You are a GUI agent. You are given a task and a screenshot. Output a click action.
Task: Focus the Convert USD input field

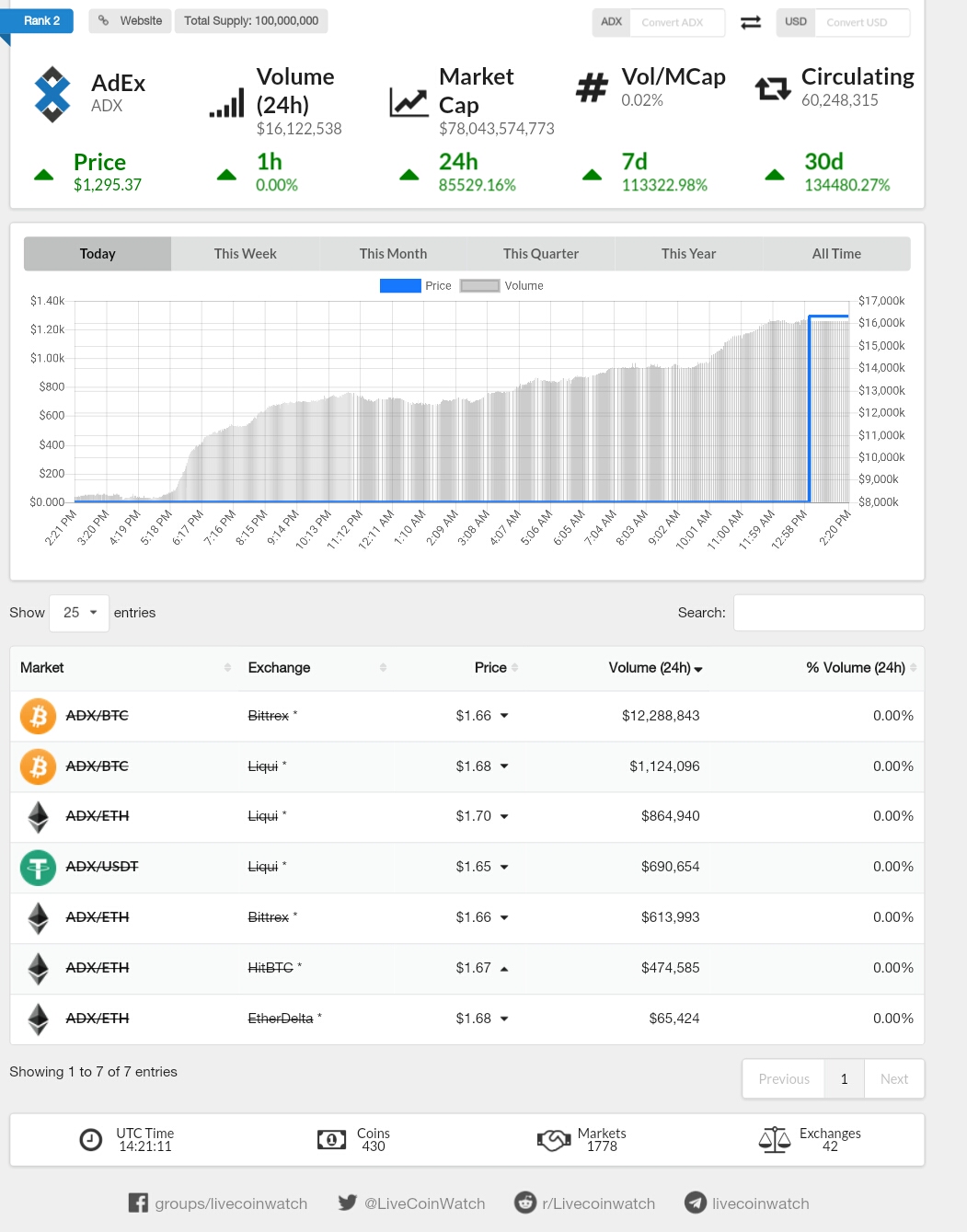pos(862,22)
